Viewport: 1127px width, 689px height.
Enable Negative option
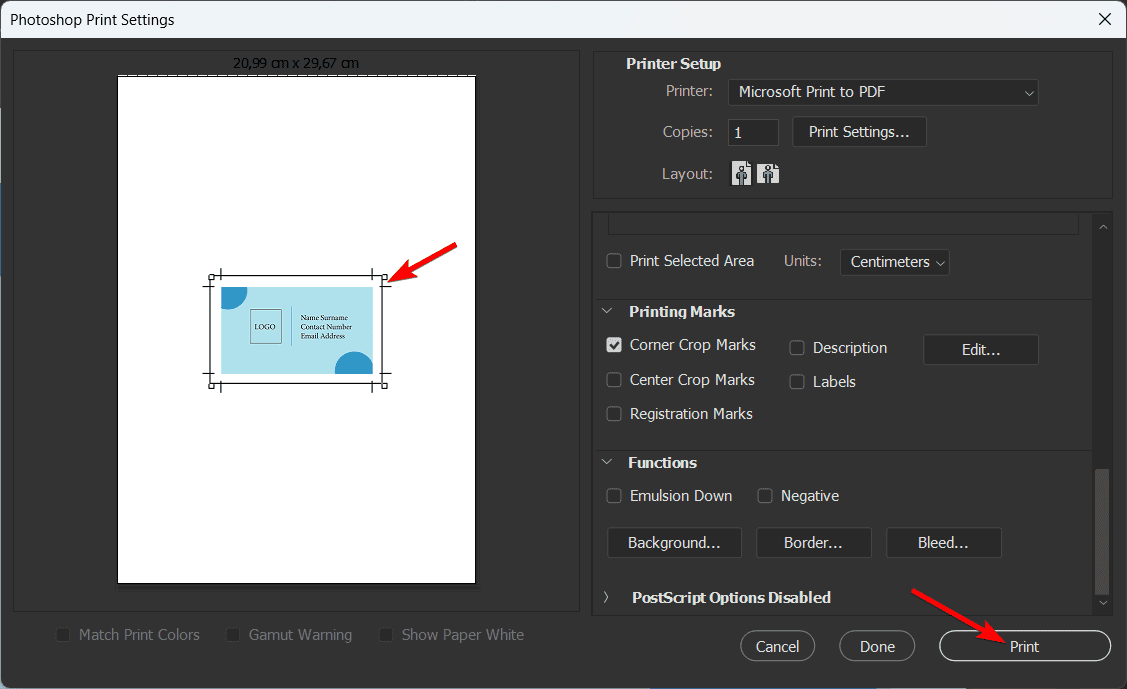765,496
